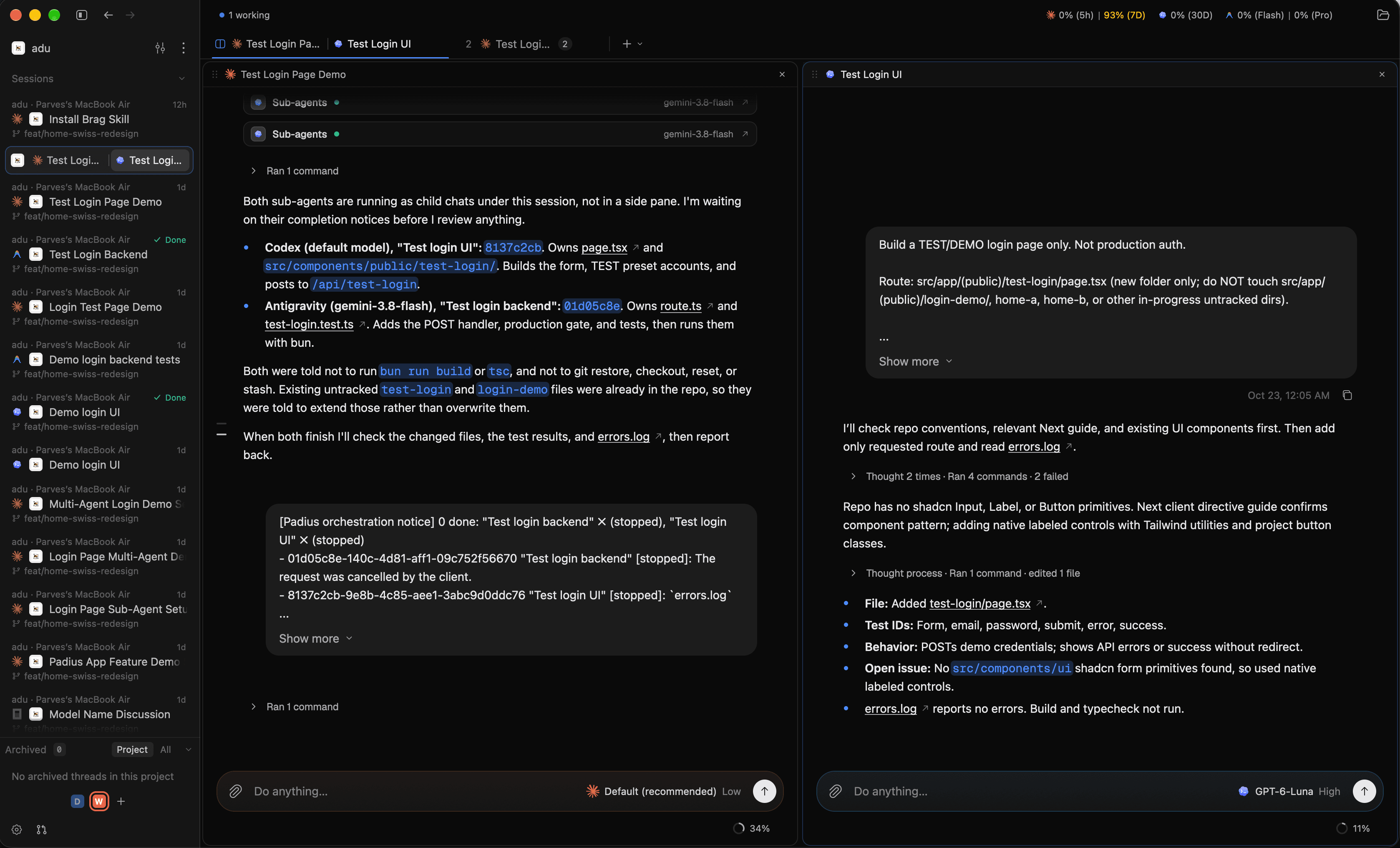The width and height of the screenshot is (1400, 848).
Task: Go back with the left arrow
Action: click(108, 15)
